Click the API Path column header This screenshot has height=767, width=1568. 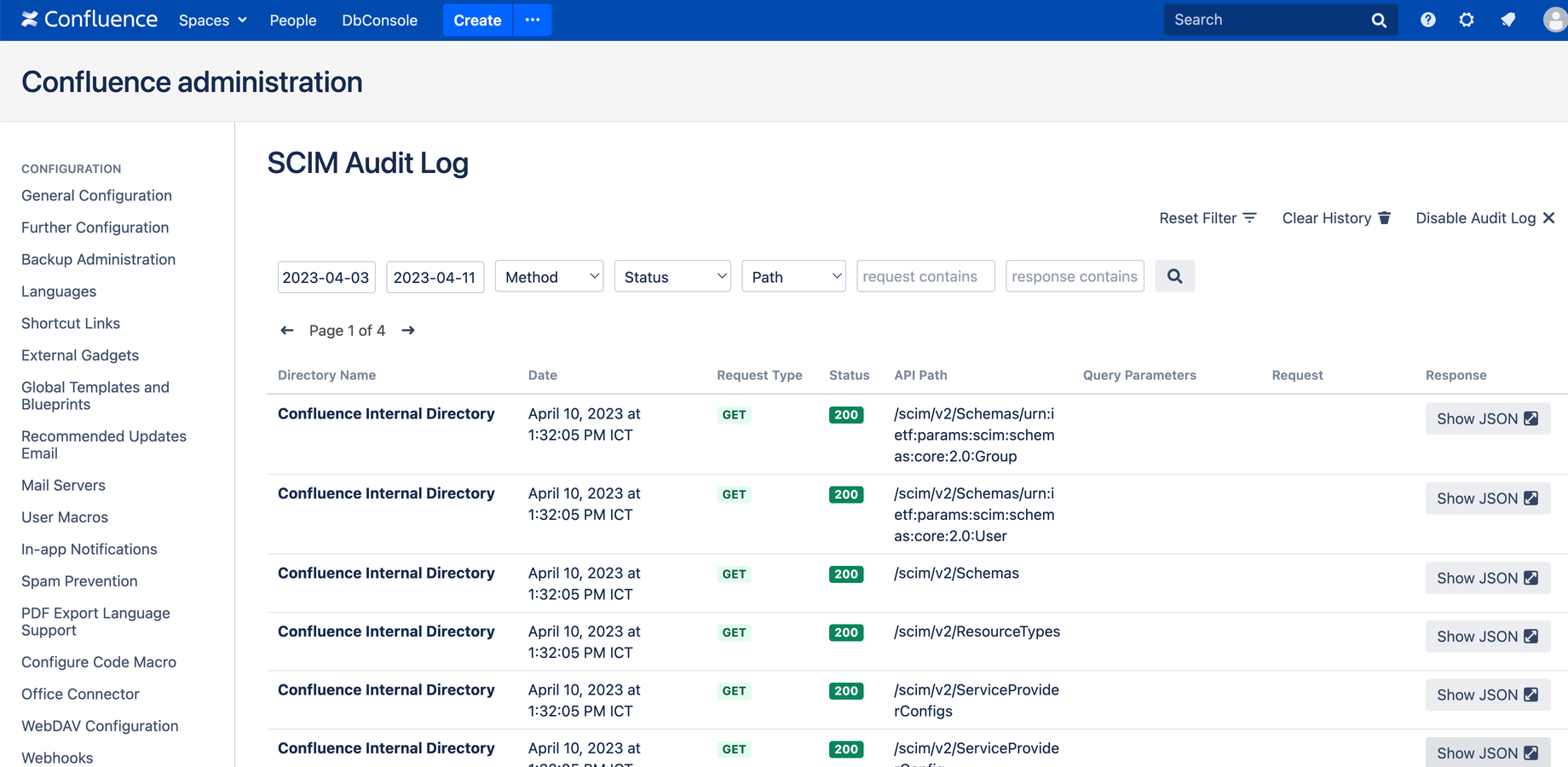coord(920,375)
